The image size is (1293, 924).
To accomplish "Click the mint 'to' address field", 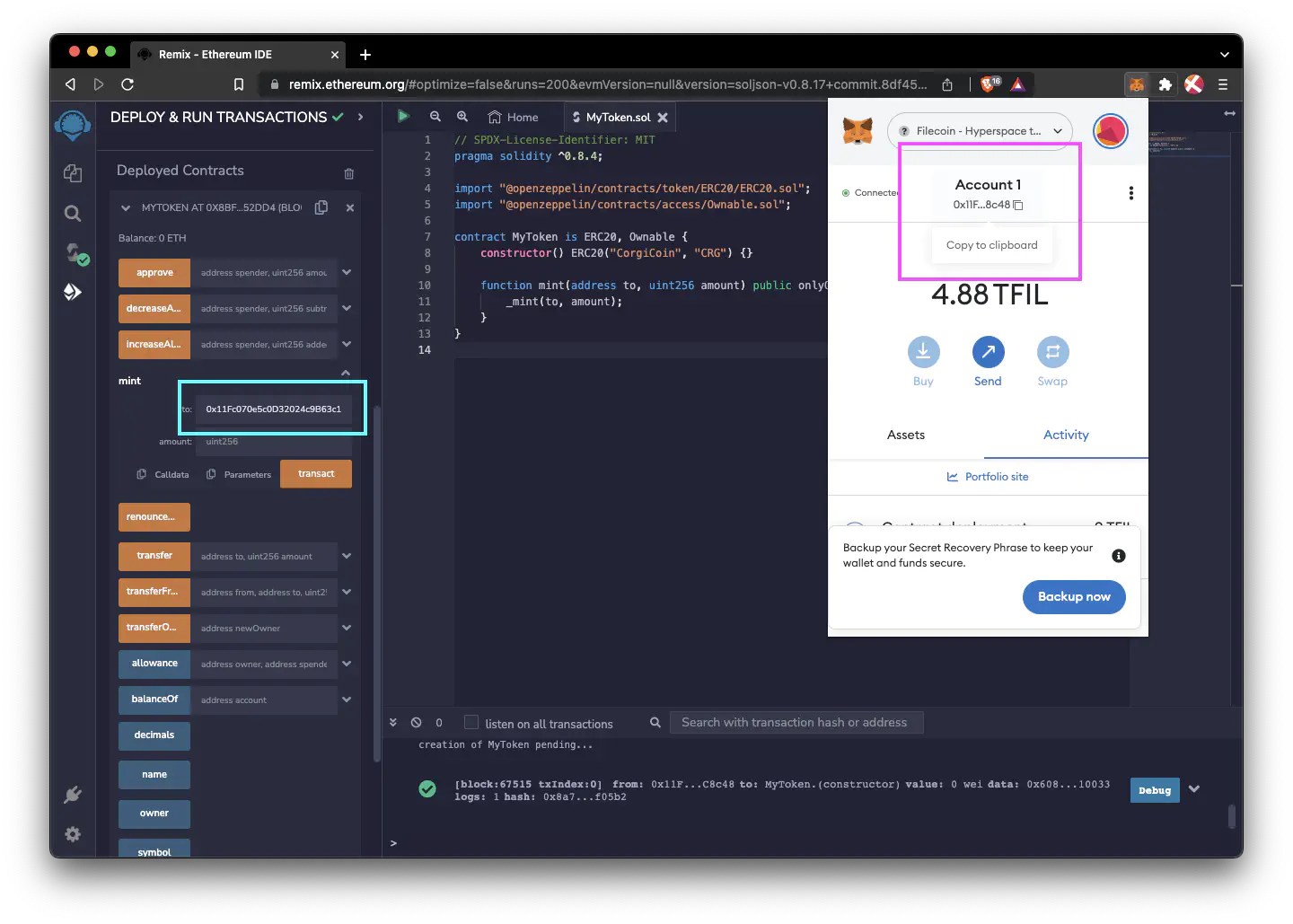I will [273, 409].
